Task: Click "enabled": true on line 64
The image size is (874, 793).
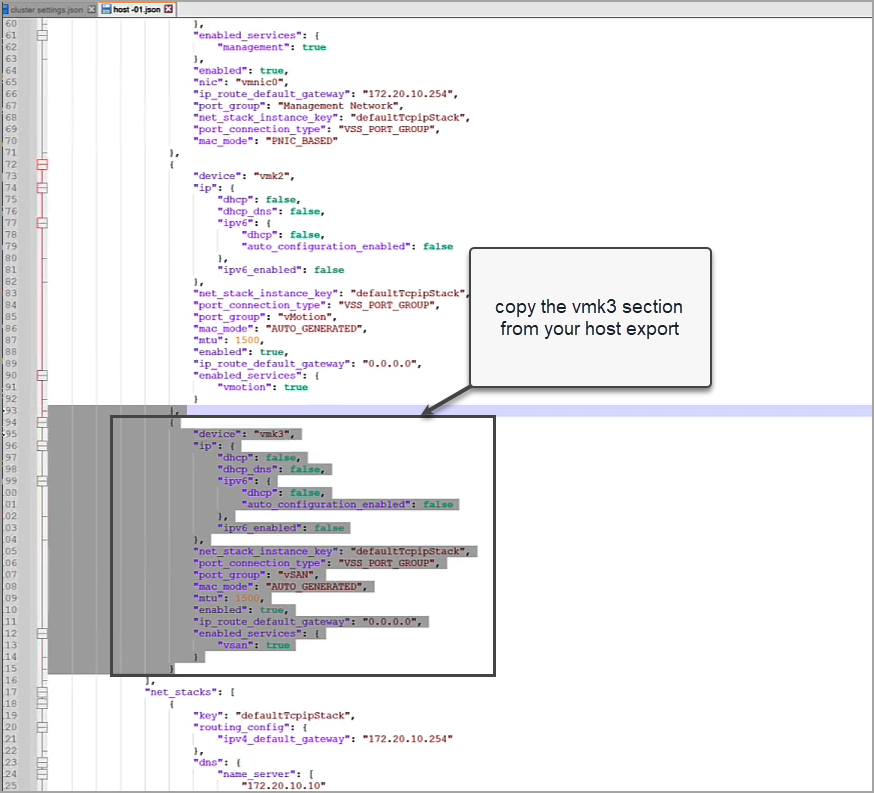Action: [x=241, y=71]
